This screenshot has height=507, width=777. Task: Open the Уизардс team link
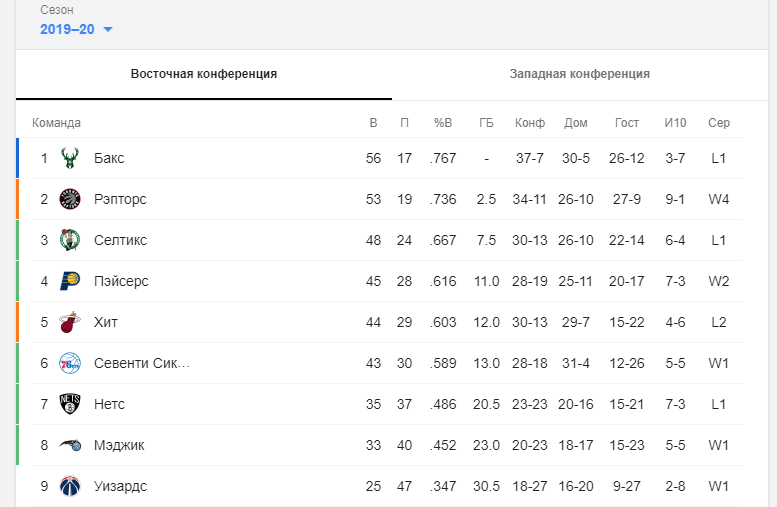click(x=120, y=486)
